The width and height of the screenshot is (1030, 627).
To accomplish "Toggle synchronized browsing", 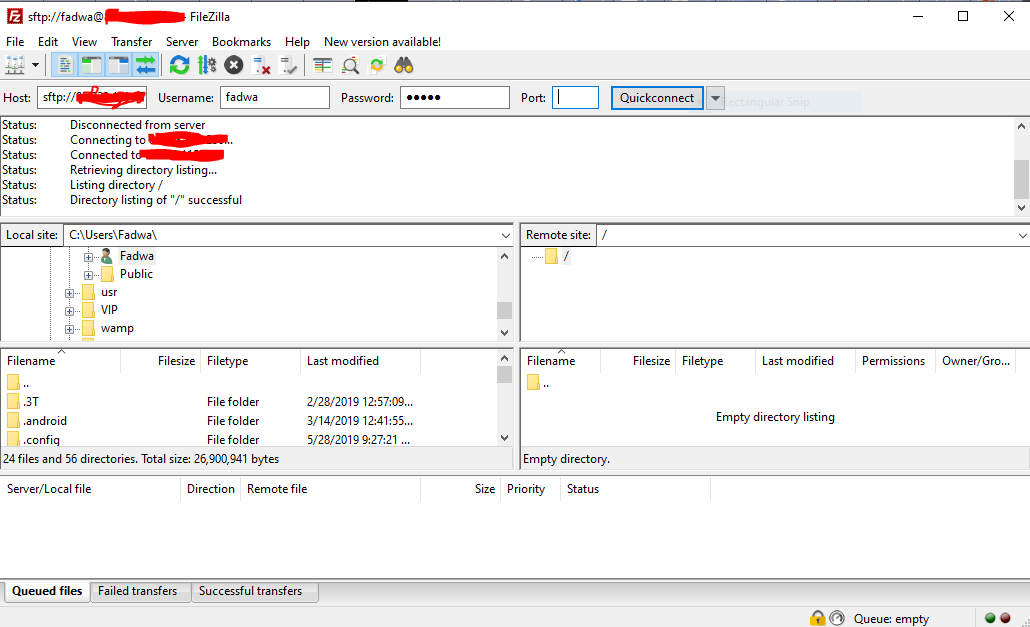I will click(377, 65).
